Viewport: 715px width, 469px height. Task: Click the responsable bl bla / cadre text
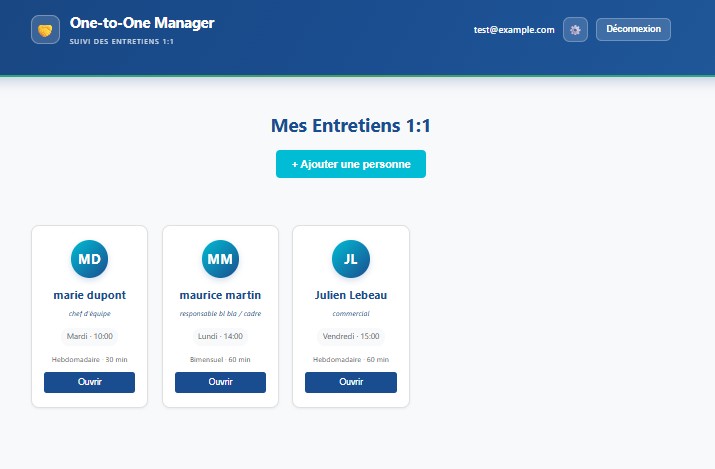click(220, 314)
